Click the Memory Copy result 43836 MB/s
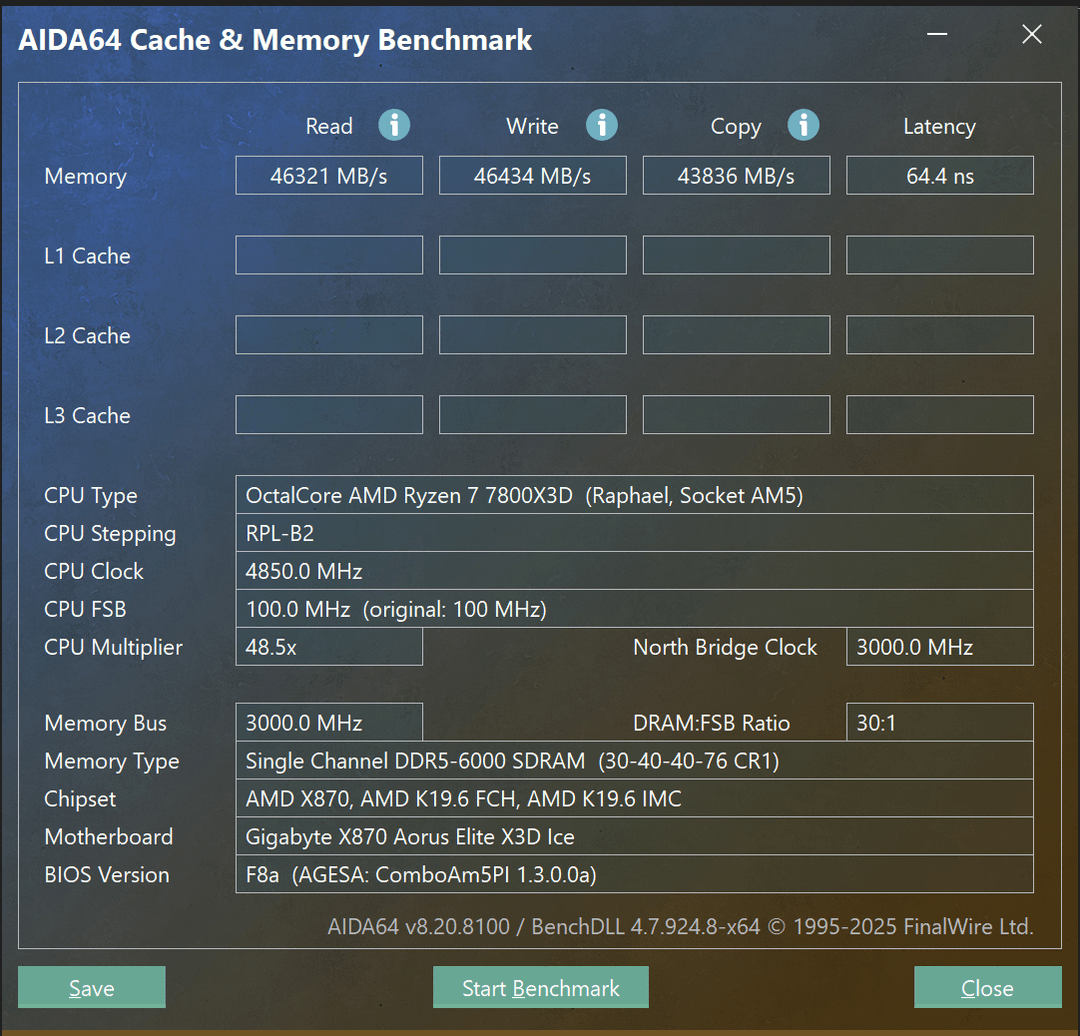Screen dimensions: 1080x1036 [736, 176]
